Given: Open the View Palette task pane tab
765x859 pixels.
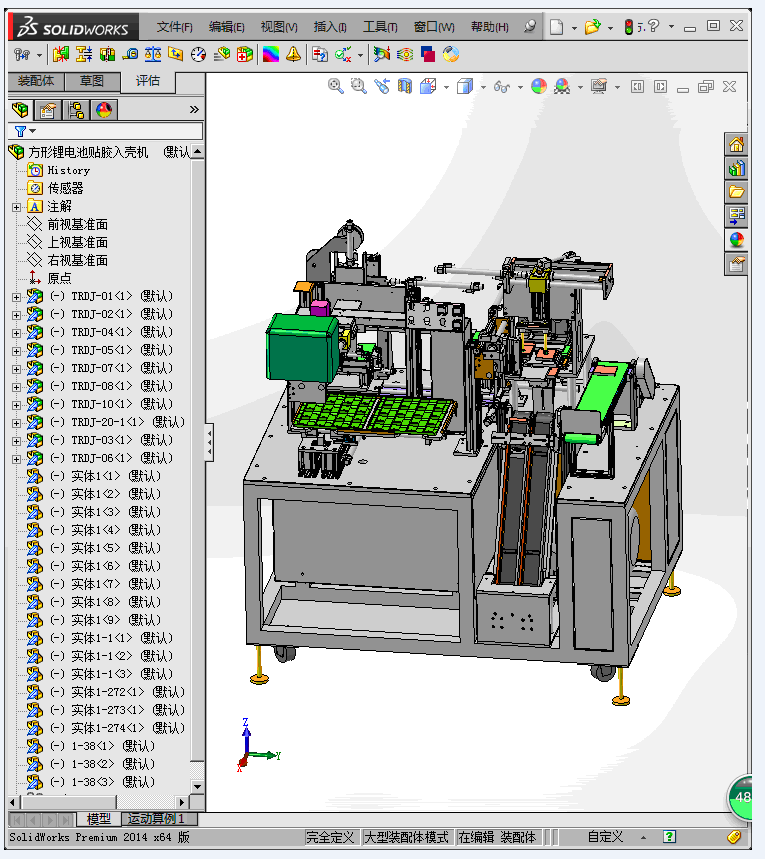Looking at the screenshot, I should [737, 215].
